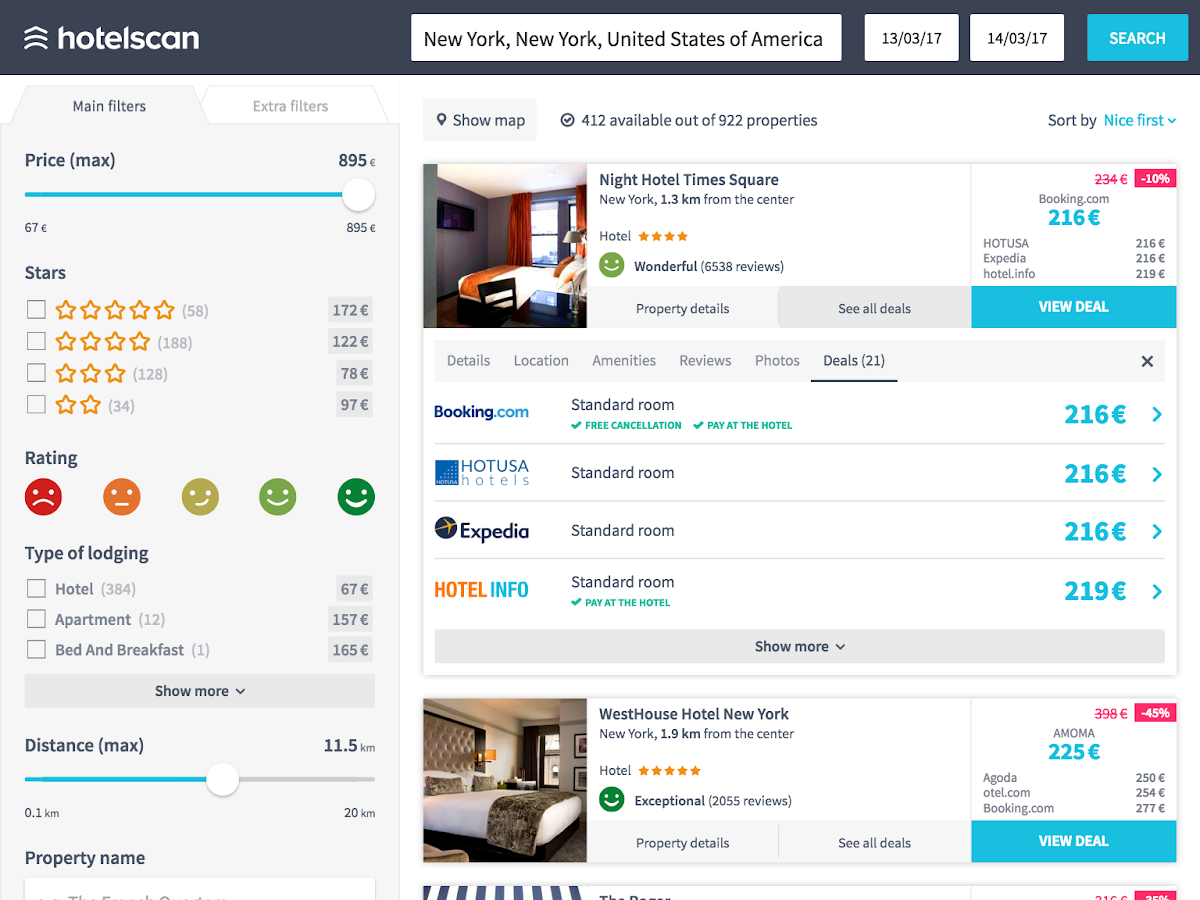Select the Deals (21) tab
The width and height of the screenshot is (1200, 900).
click(854, 361)
